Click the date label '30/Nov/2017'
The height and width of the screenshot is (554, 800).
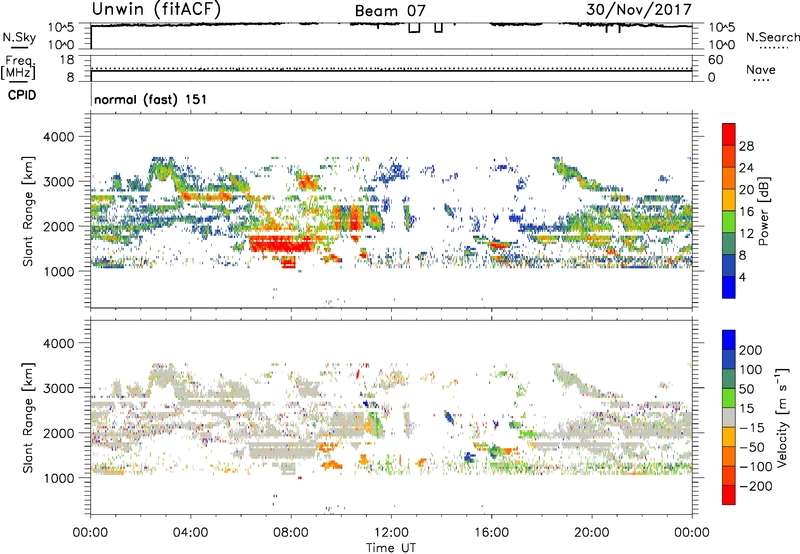pyautogui.click(x=639, y=10)
